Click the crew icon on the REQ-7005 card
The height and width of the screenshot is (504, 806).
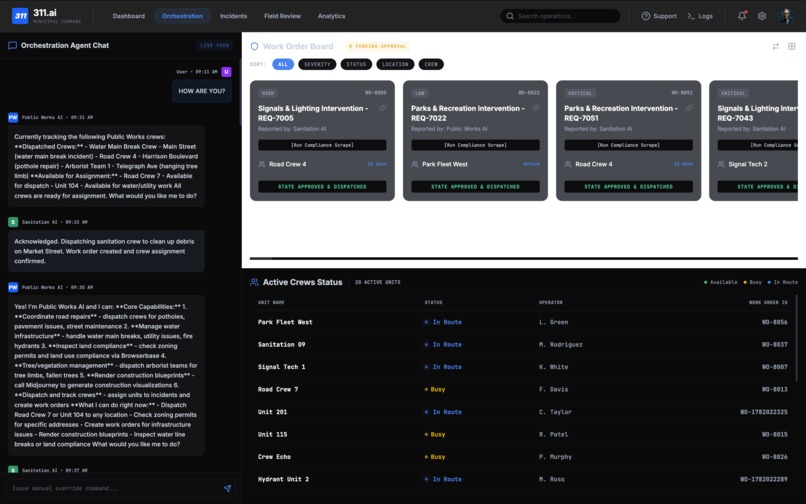[262, 164]
